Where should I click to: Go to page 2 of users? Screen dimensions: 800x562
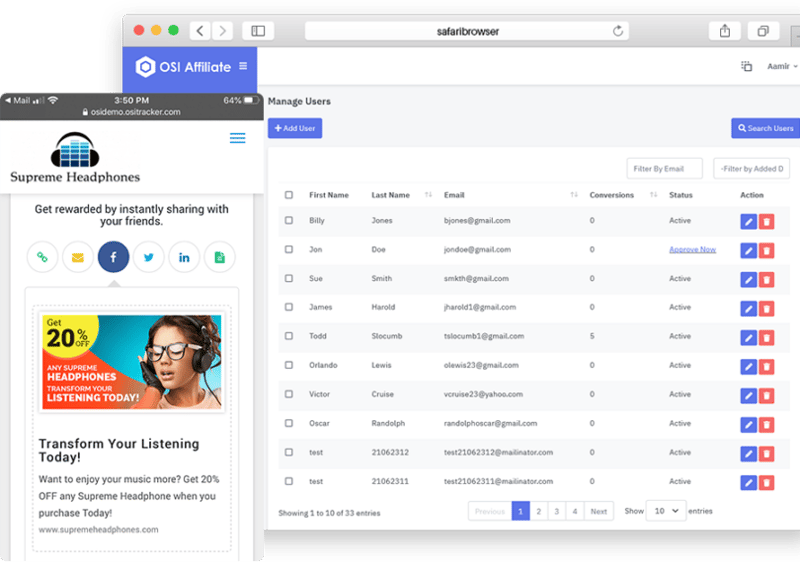pyautogui.click(x=538, y=512)
